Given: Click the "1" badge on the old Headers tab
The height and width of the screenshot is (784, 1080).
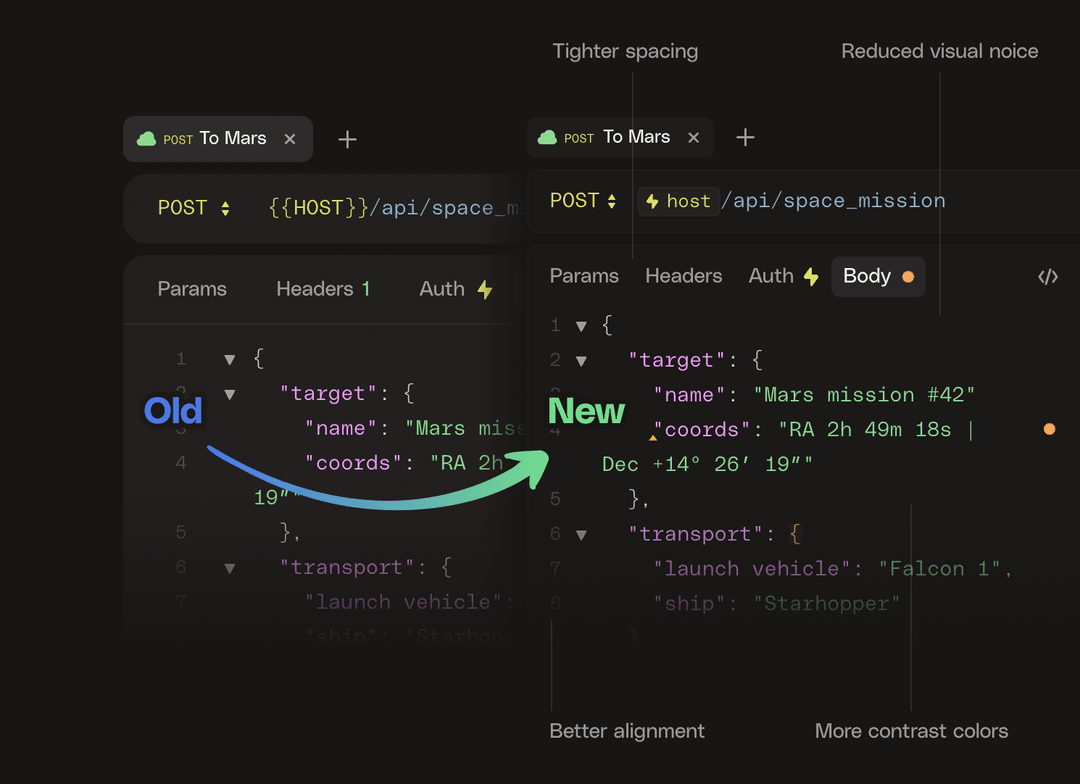Looking at the screenshot, I should point(365,287).
